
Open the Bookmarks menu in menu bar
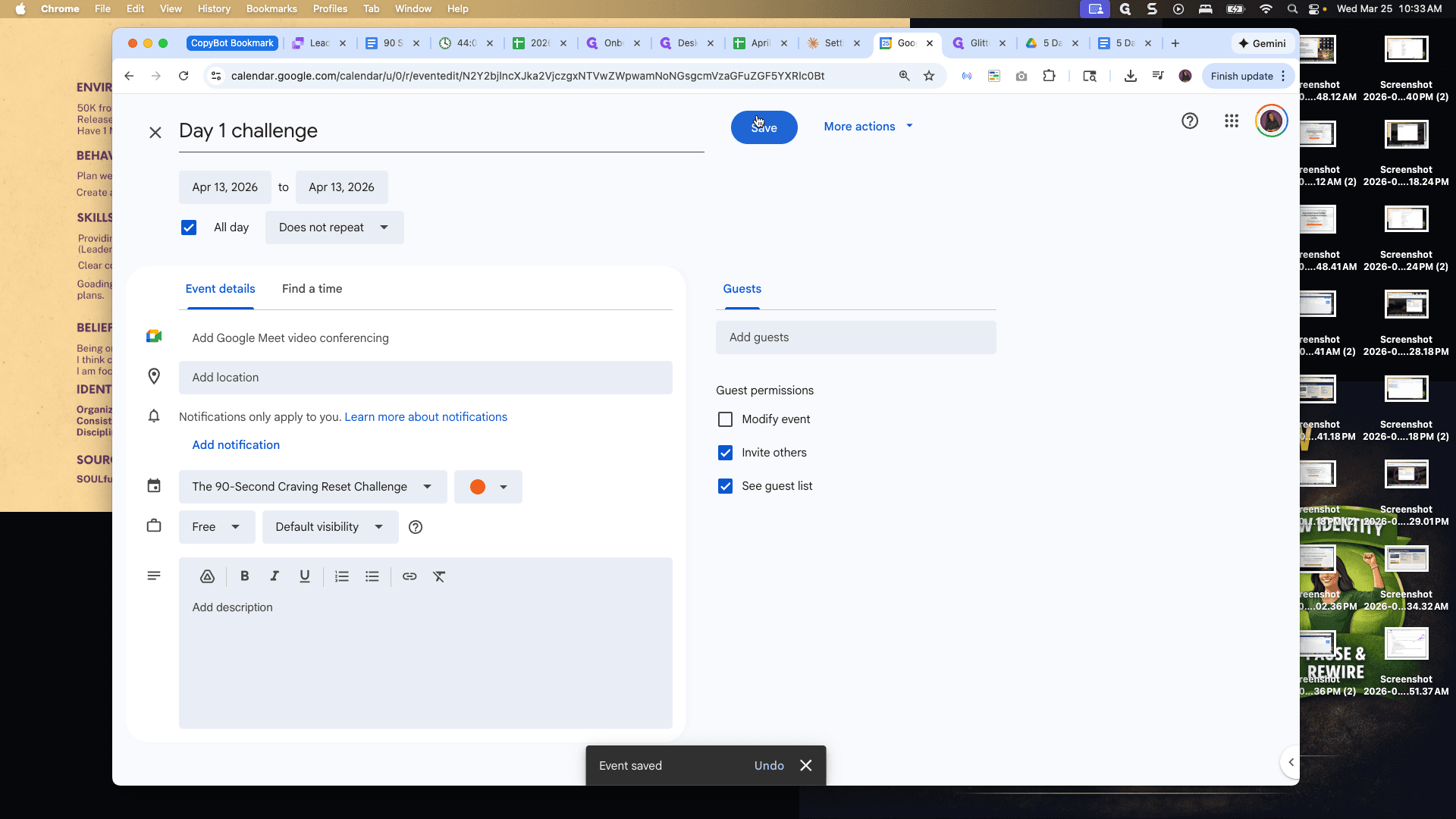(271, 9)
